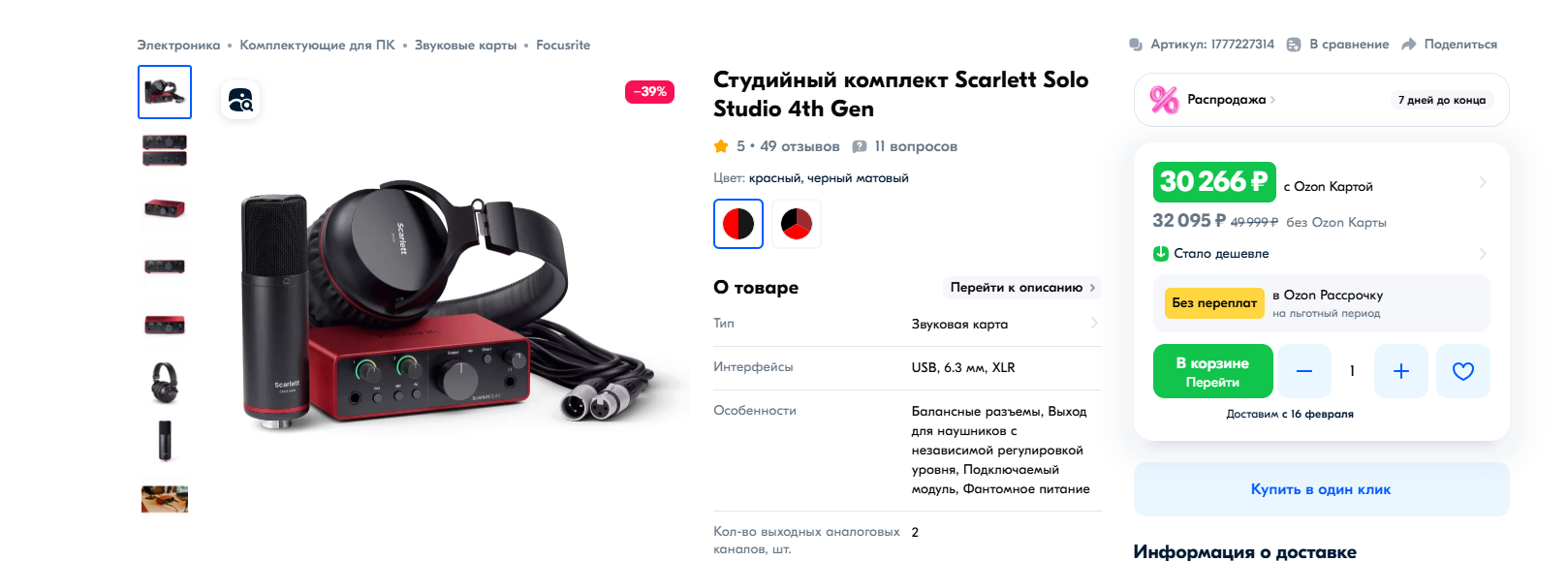Viewport: 1568px width, 561px height.
Task: Add the item to favorites with the heart
Action: point(1462,371)
